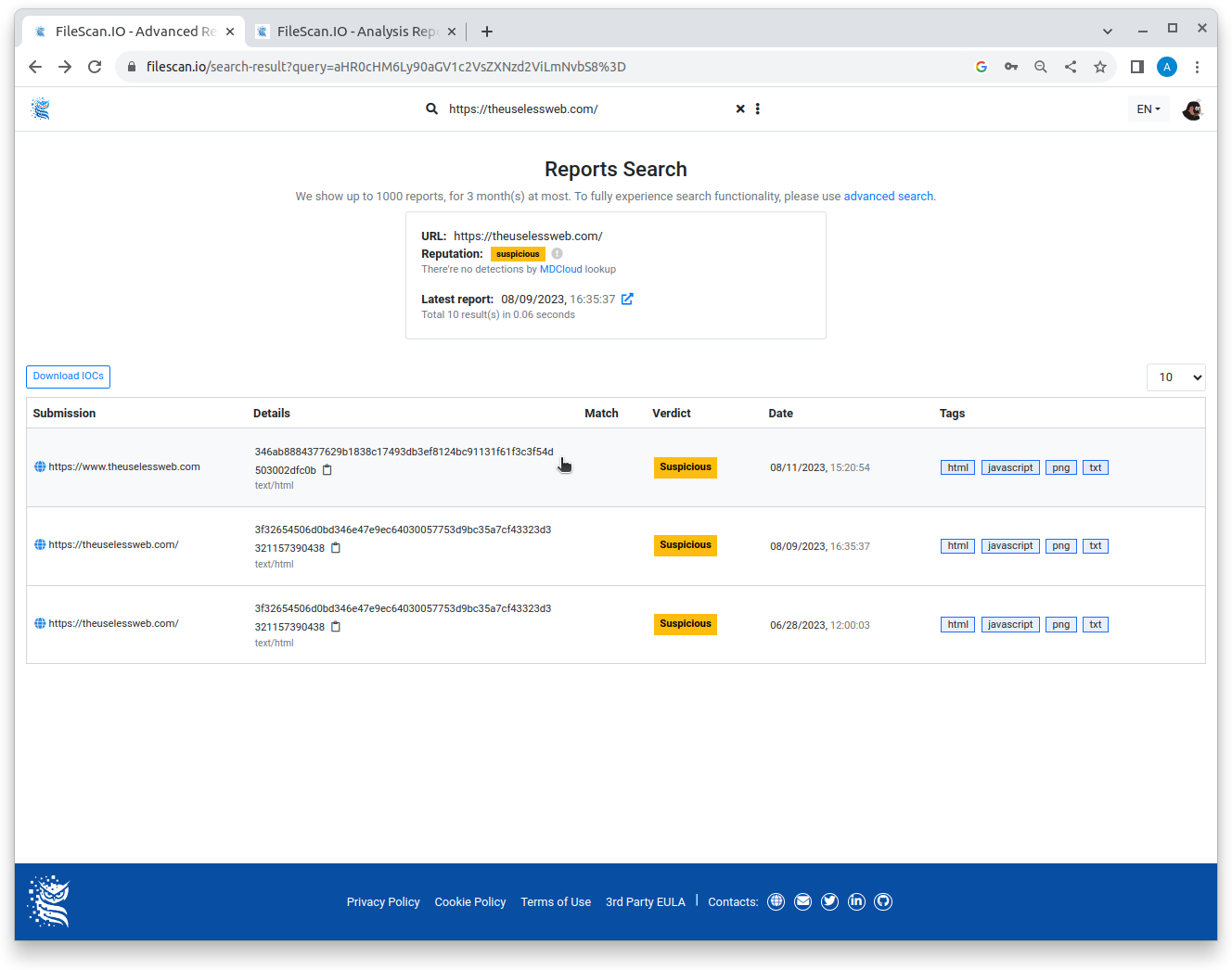Toggle browser side panel
Screen dimensions: 1232x970
1137,67
